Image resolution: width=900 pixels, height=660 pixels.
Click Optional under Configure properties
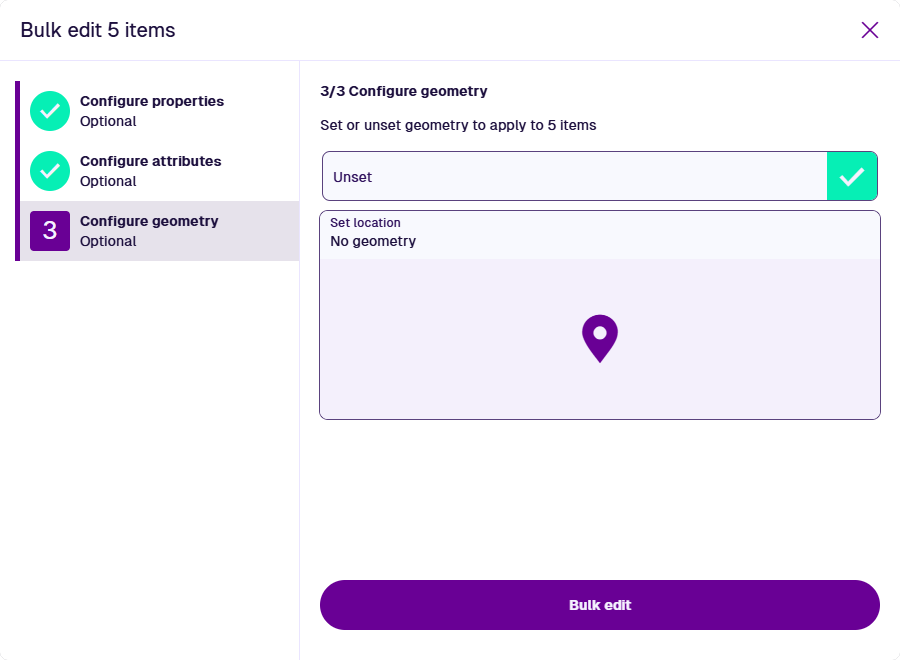click(108, 121)
